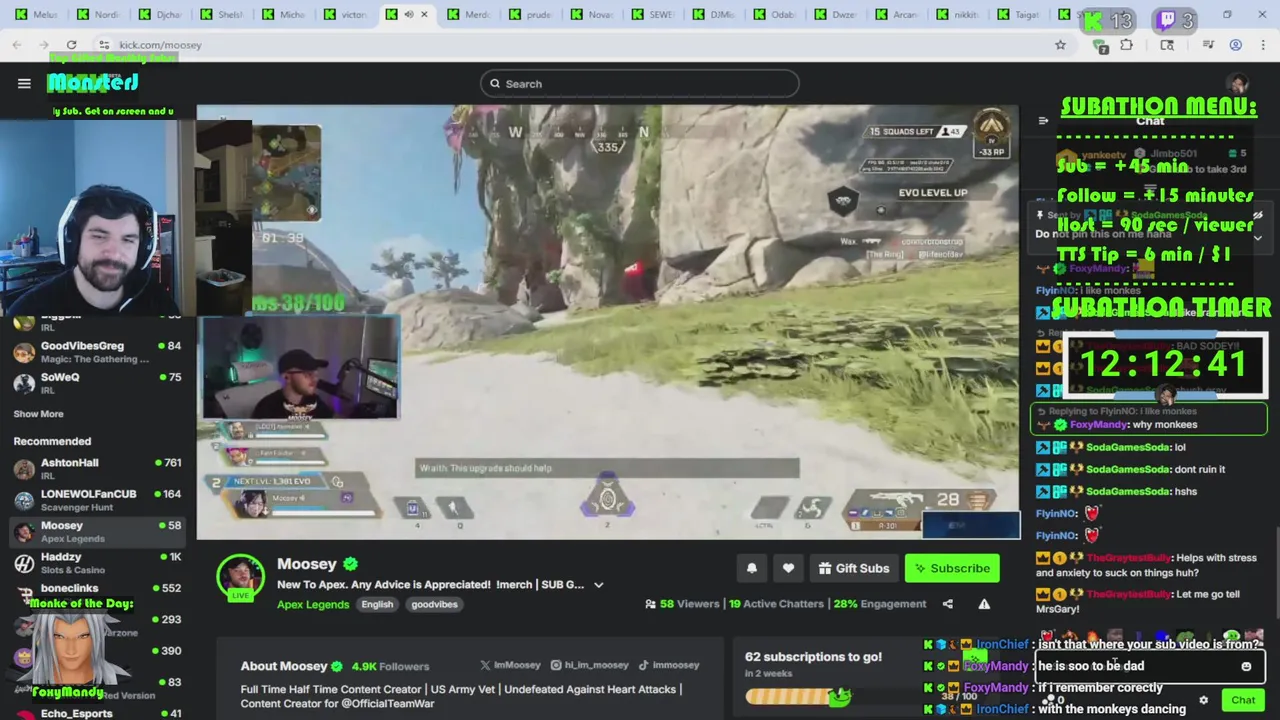
Task: Open Moosey's X profile ImMoosey
Action: click(510, 665)
